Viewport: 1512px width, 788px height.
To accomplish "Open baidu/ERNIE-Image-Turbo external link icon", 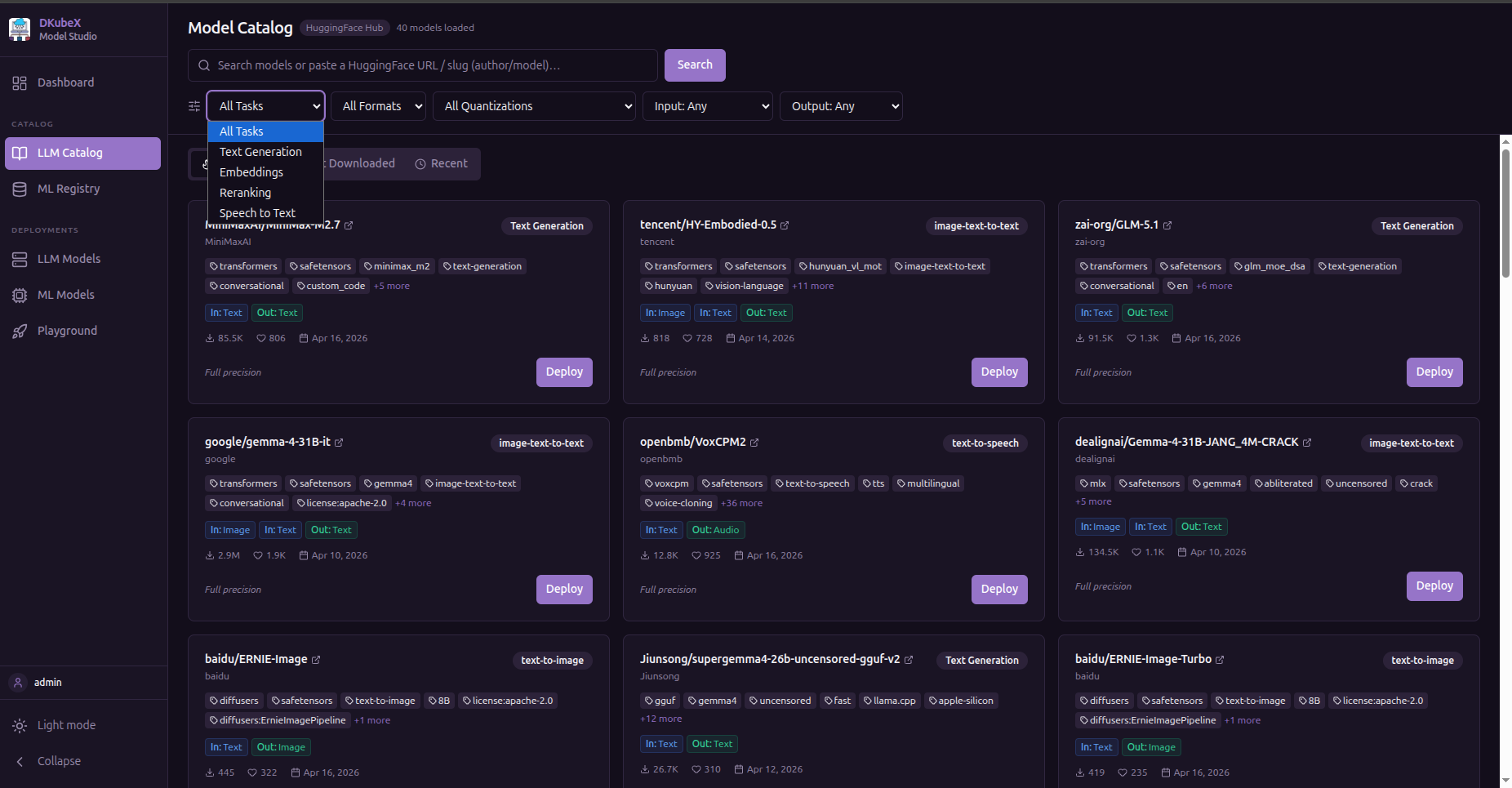I will point(1220,660).
